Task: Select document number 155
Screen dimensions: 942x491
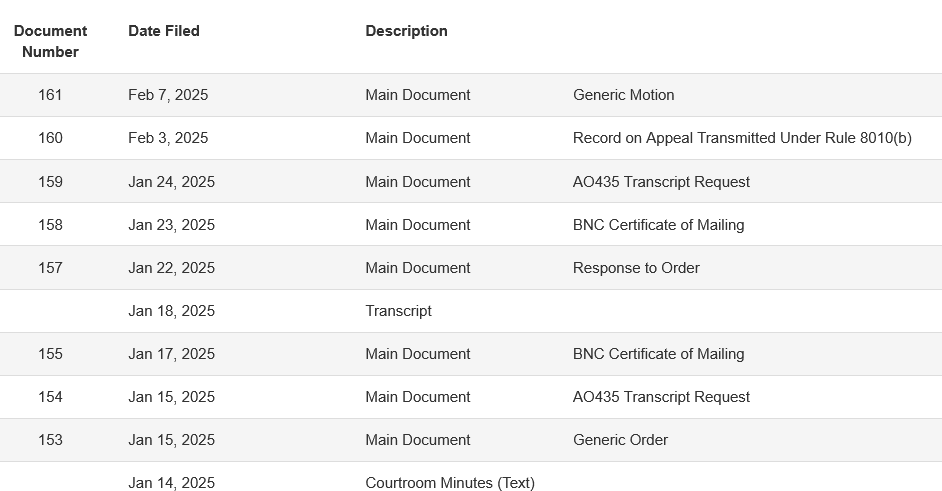Action: [50, 354]
